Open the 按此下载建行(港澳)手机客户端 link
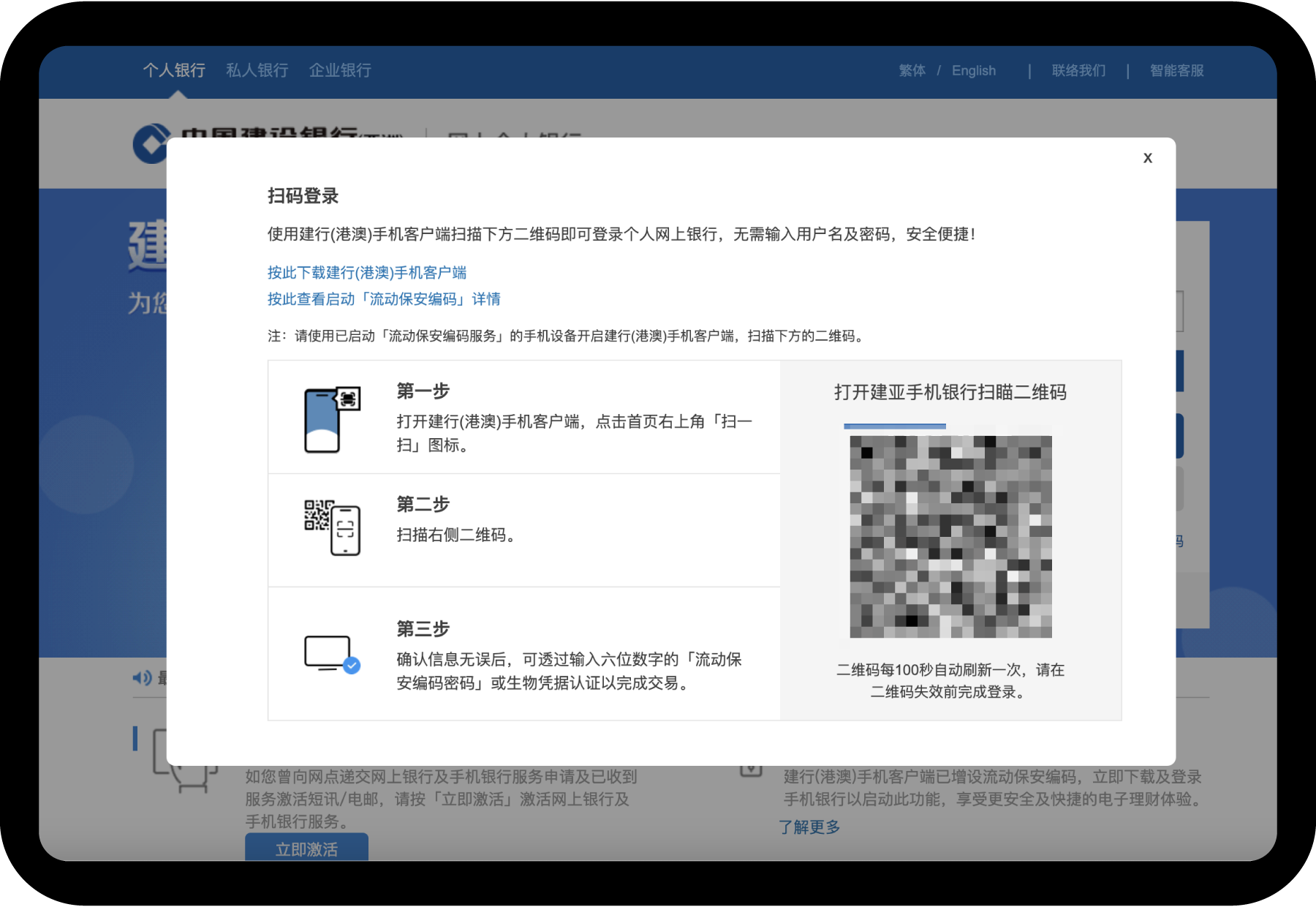Image resolution: width=1316 pixels, height=907 pixels. [x=367, y=273]
